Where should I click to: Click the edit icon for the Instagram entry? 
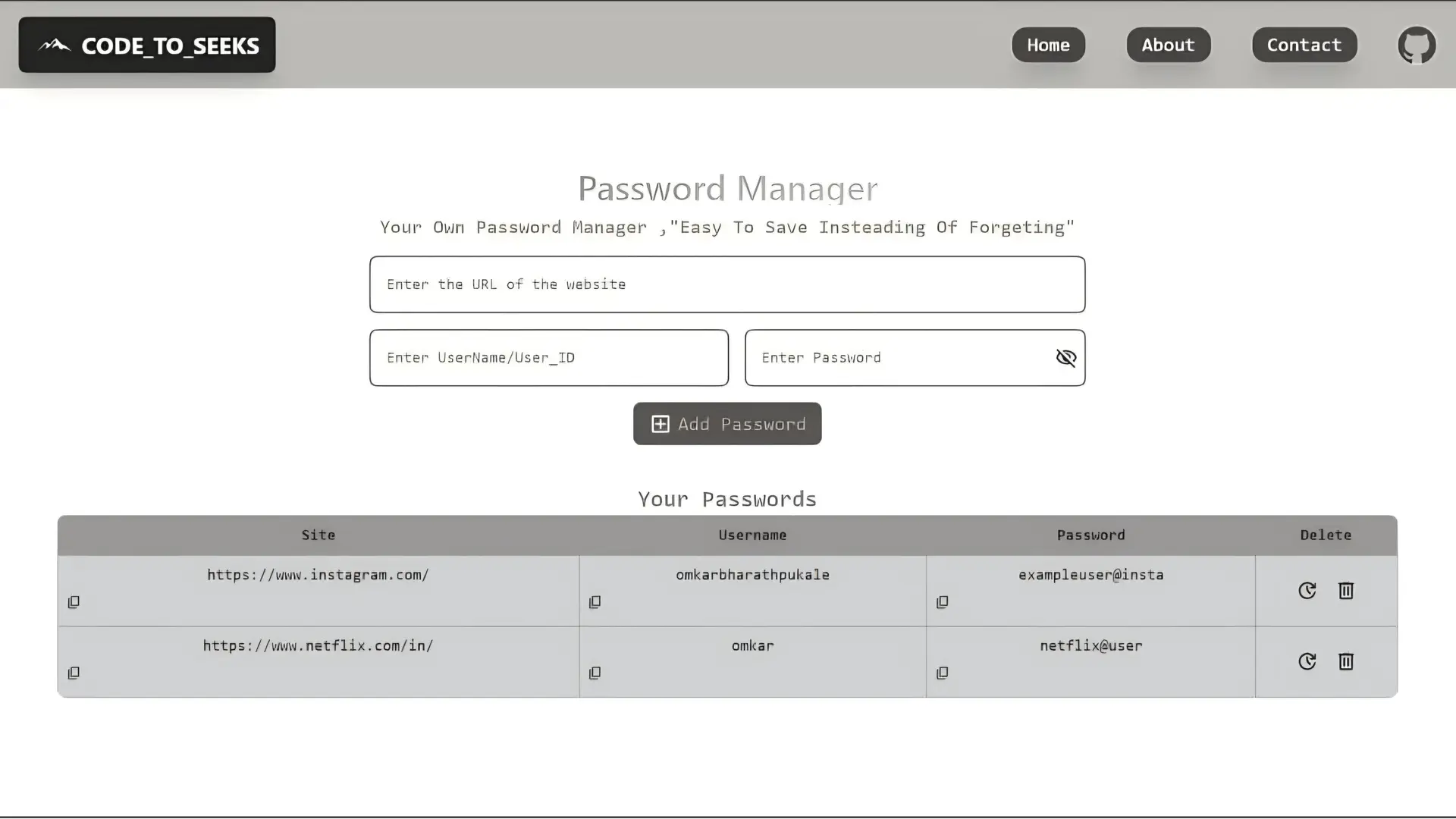pyautogui.click(x=1307, y=590)
